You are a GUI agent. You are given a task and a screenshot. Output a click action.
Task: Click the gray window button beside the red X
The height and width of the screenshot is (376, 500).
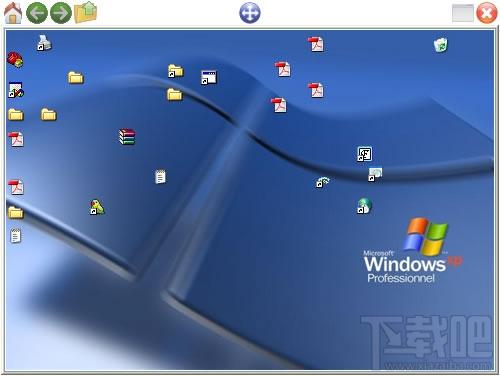pyautogui.click(x=463, y=13)
